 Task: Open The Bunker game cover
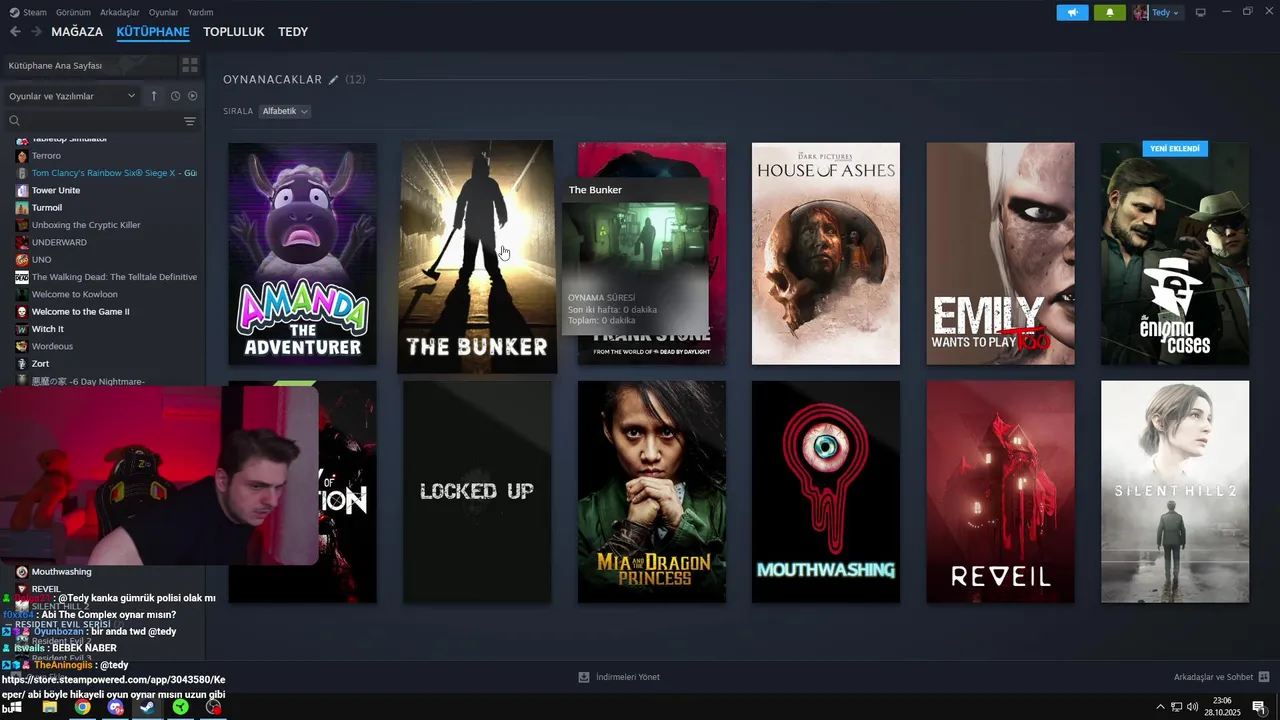point(477,256)
